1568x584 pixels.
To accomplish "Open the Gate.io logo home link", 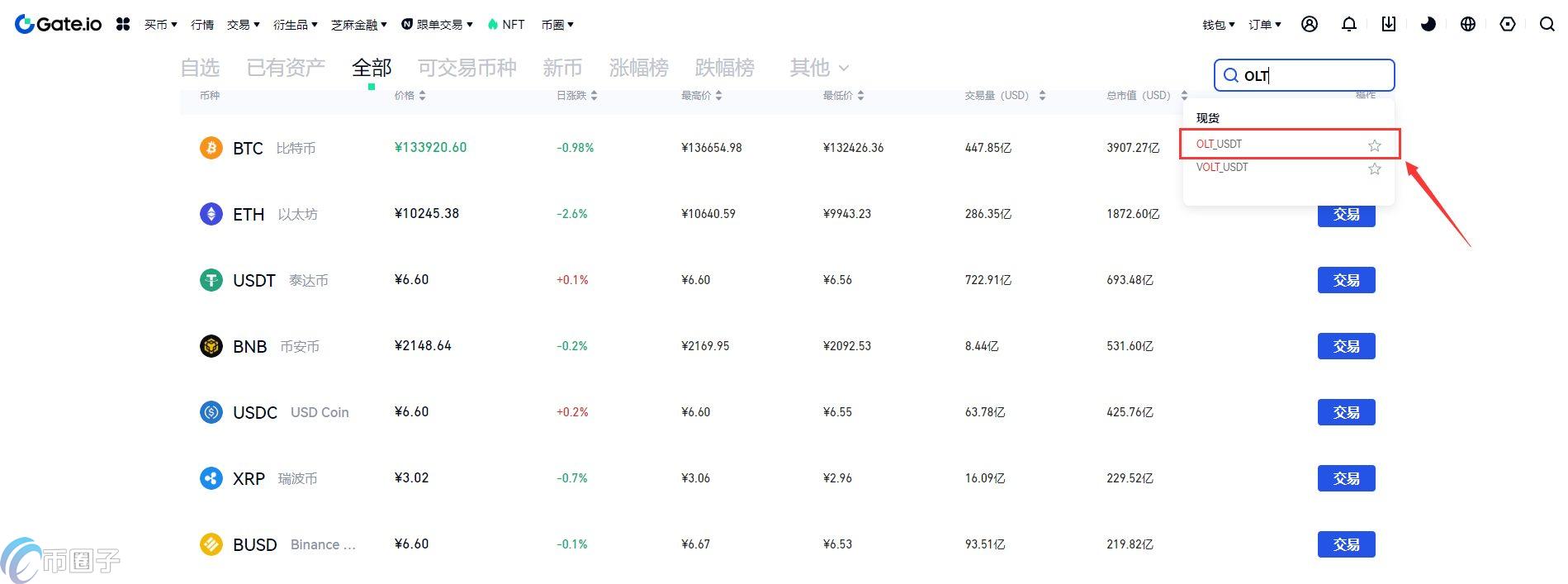I will (58, 24).
